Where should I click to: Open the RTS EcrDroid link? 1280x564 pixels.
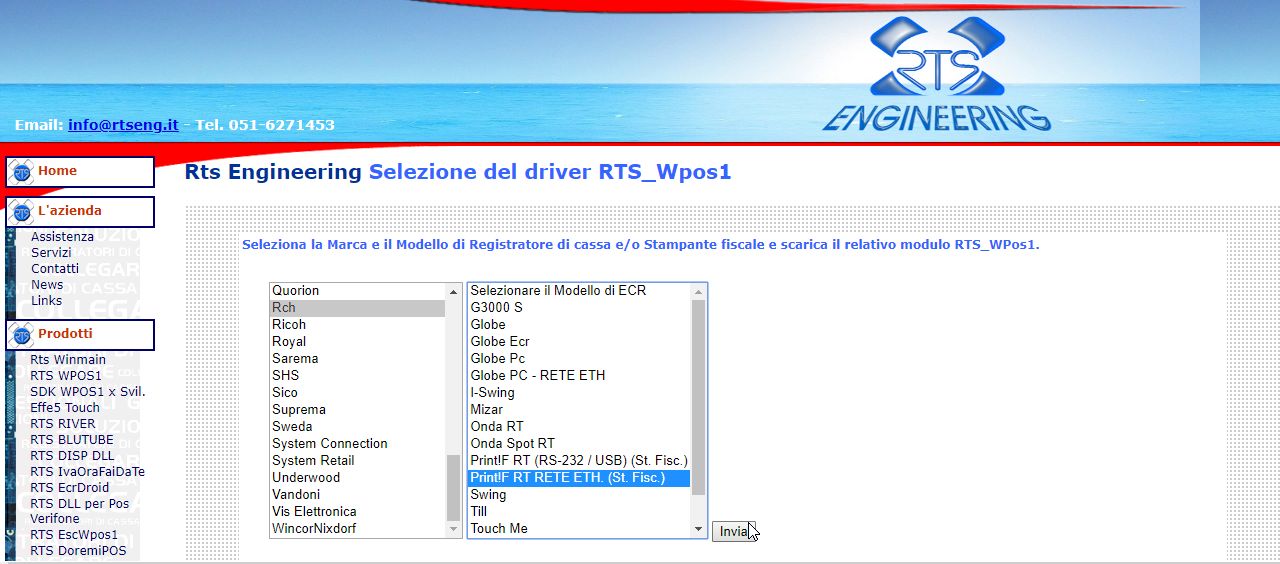click(70, 488)
